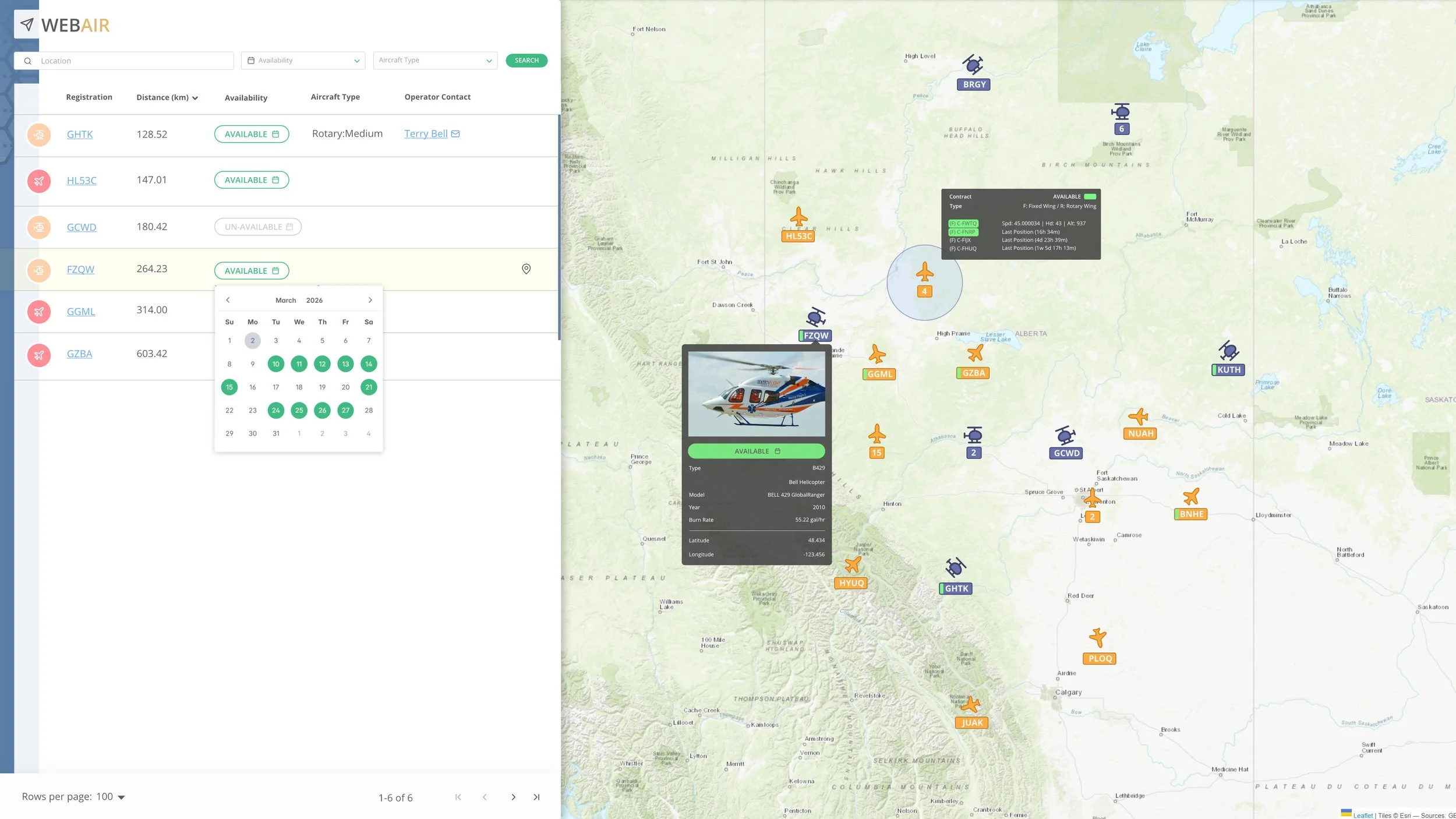The width and height of the screenshot is (1456, 819).
Task: Toggle AVAILABLE calendar pill for HL53C
Action: (252, 180)
